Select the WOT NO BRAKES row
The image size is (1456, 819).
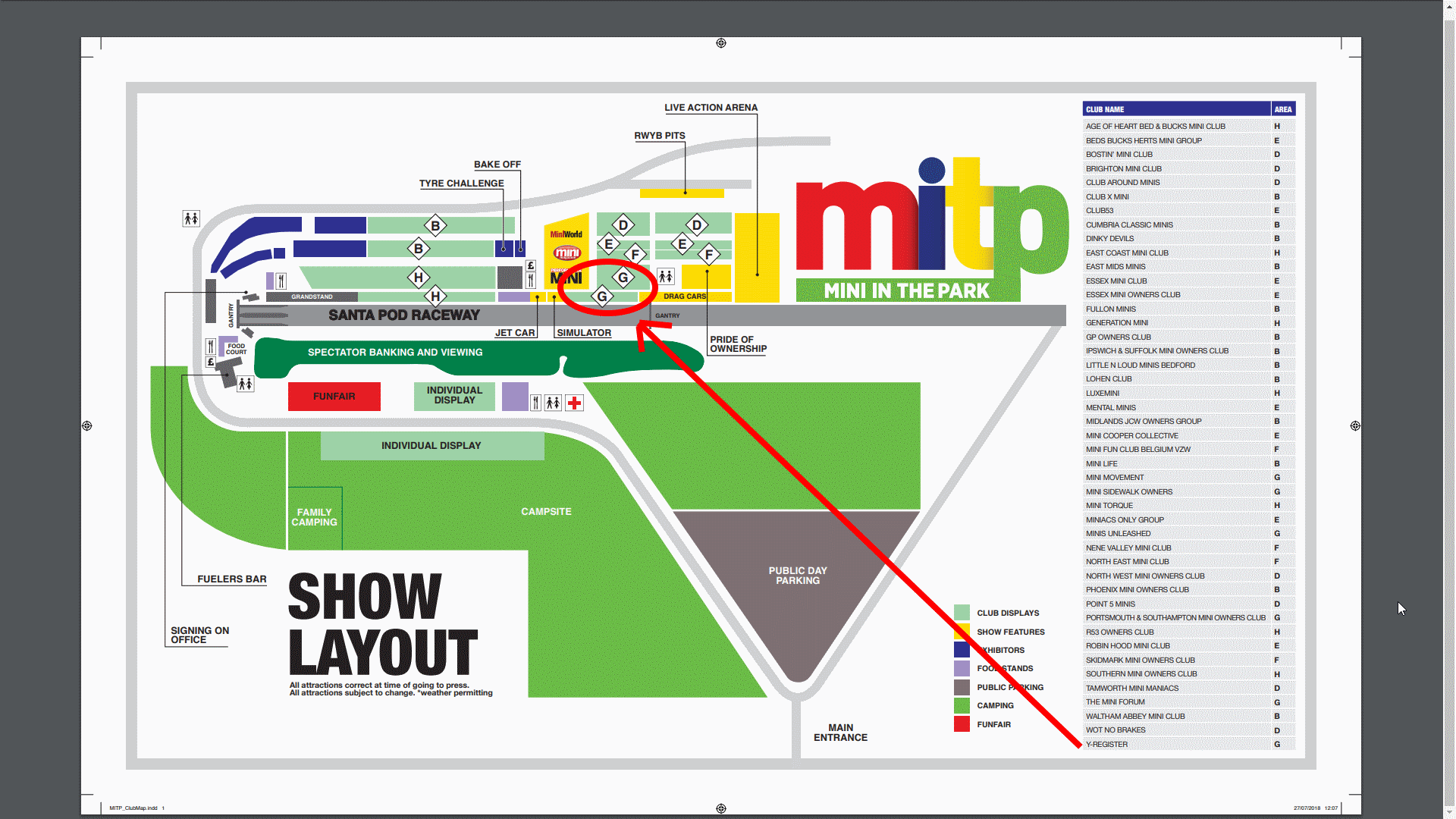click(x=1188, y=730)
